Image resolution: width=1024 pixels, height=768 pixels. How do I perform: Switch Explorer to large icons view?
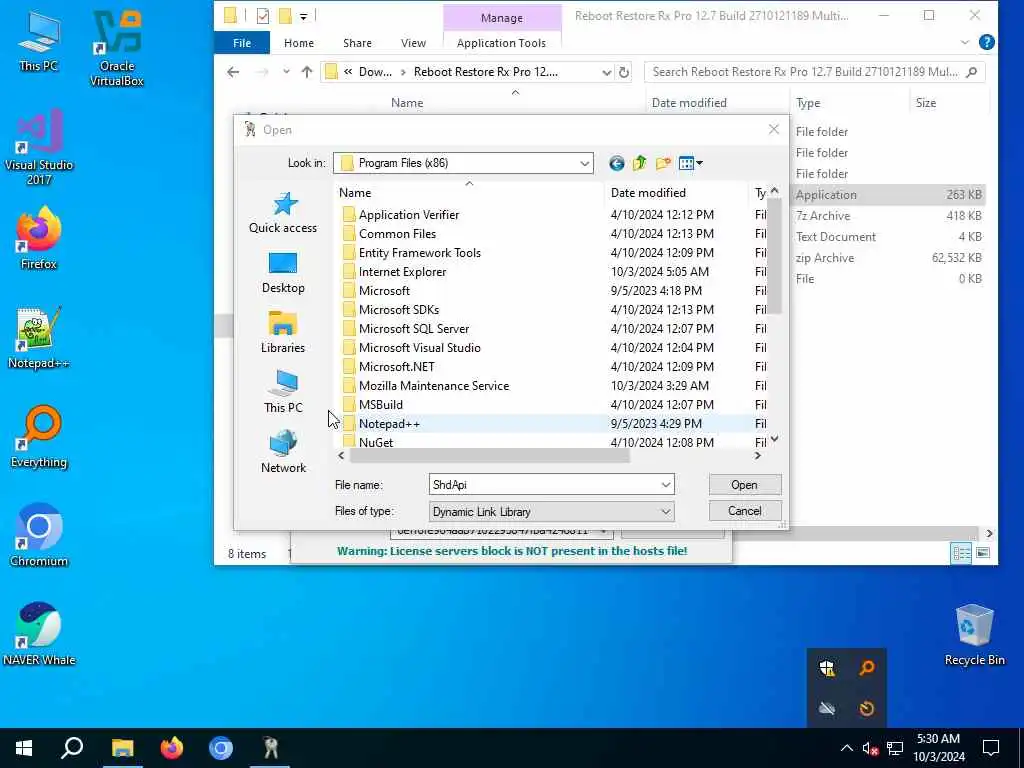pos(982,554)
